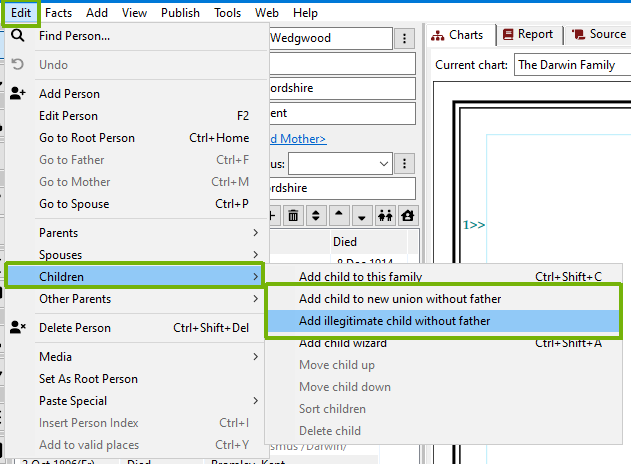Choose Add illegitimate child without father

click(x=394, y=321)
